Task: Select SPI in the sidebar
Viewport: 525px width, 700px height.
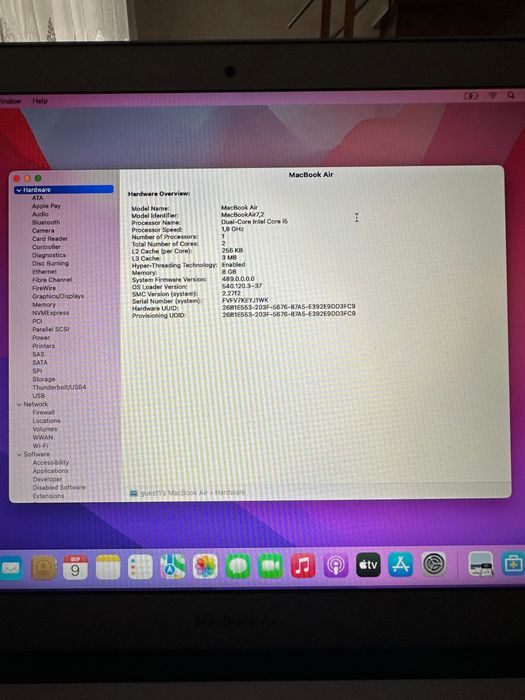Action: coord(37,371)
